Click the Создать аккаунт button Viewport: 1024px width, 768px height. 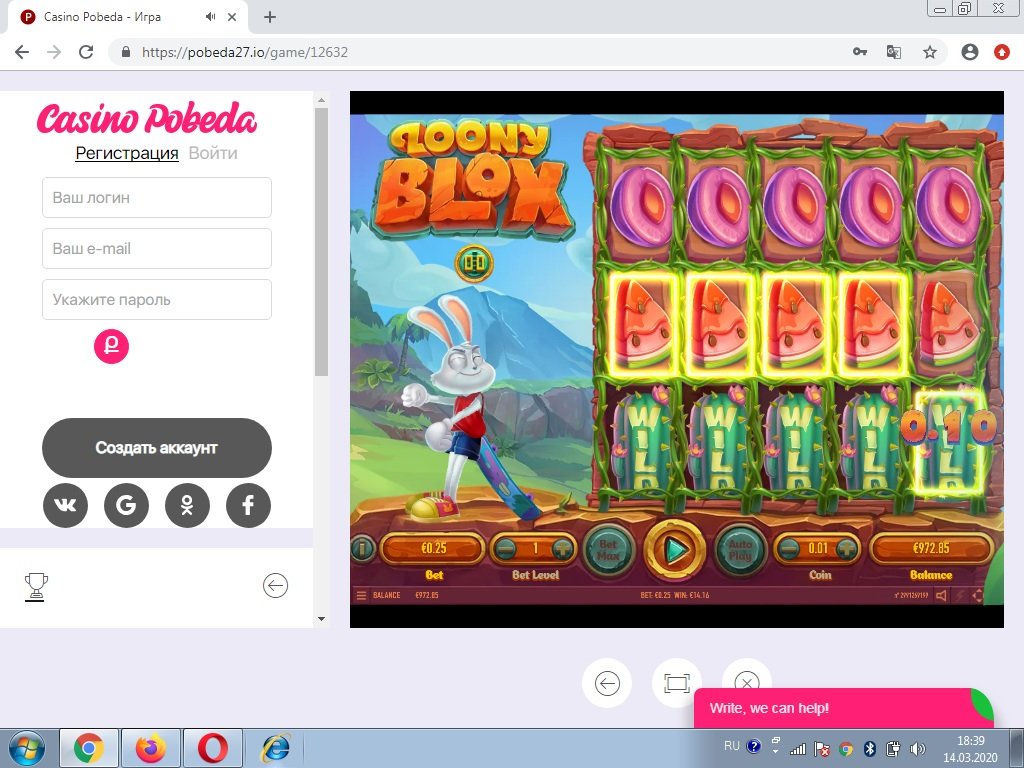click(x=156, y=448)
